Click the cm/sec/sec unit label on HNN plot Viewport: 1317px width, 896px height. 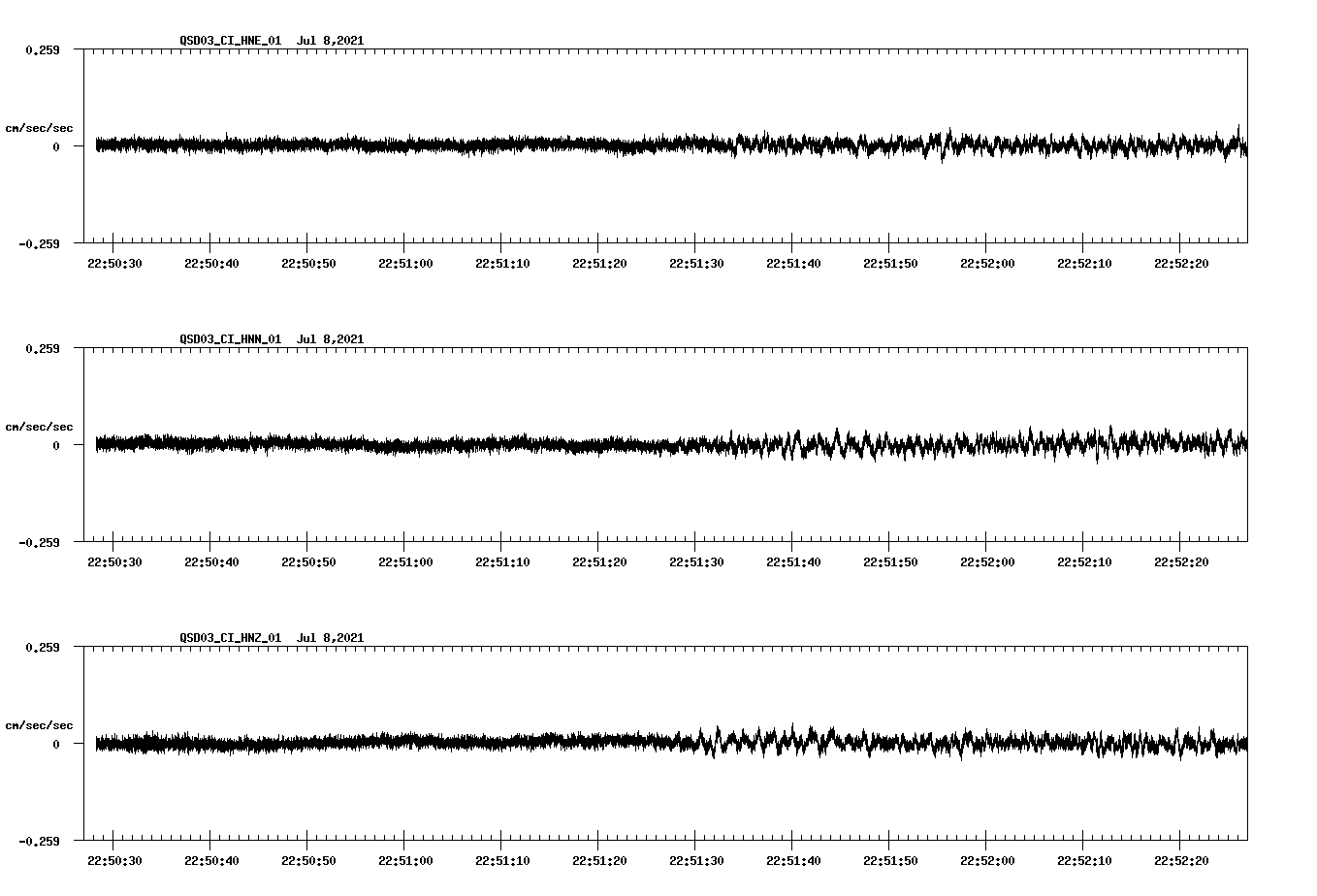pos(40,427)
